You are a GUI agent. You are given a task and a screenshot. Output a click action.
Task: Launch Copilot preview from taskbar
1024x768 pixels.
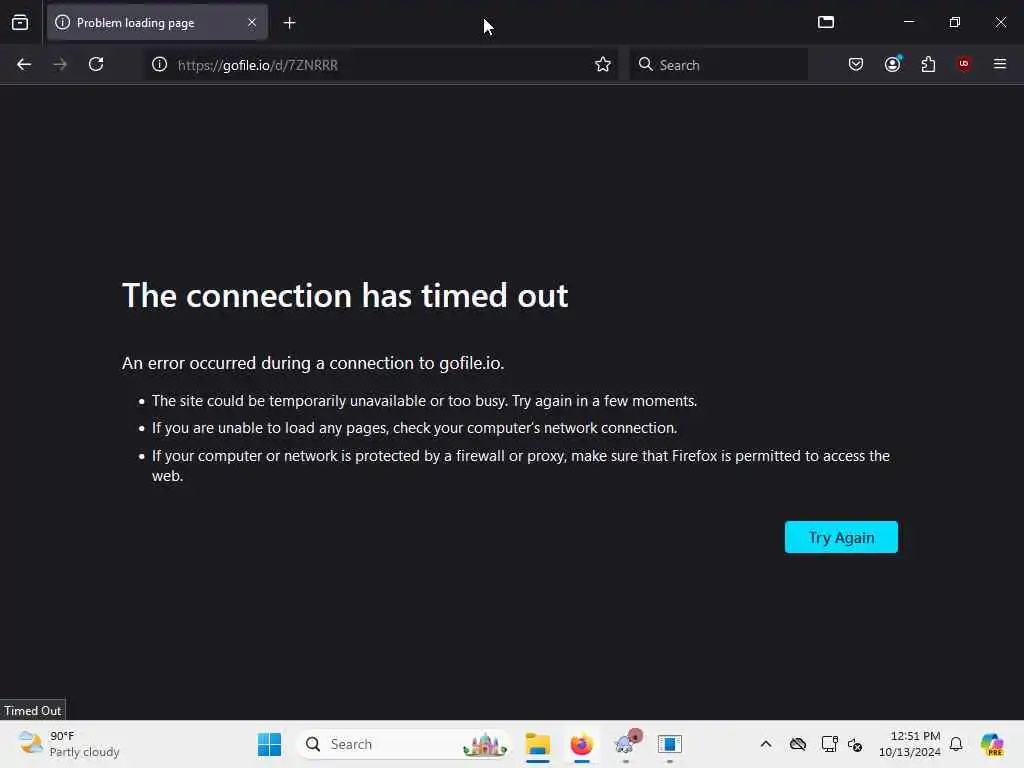992,744
